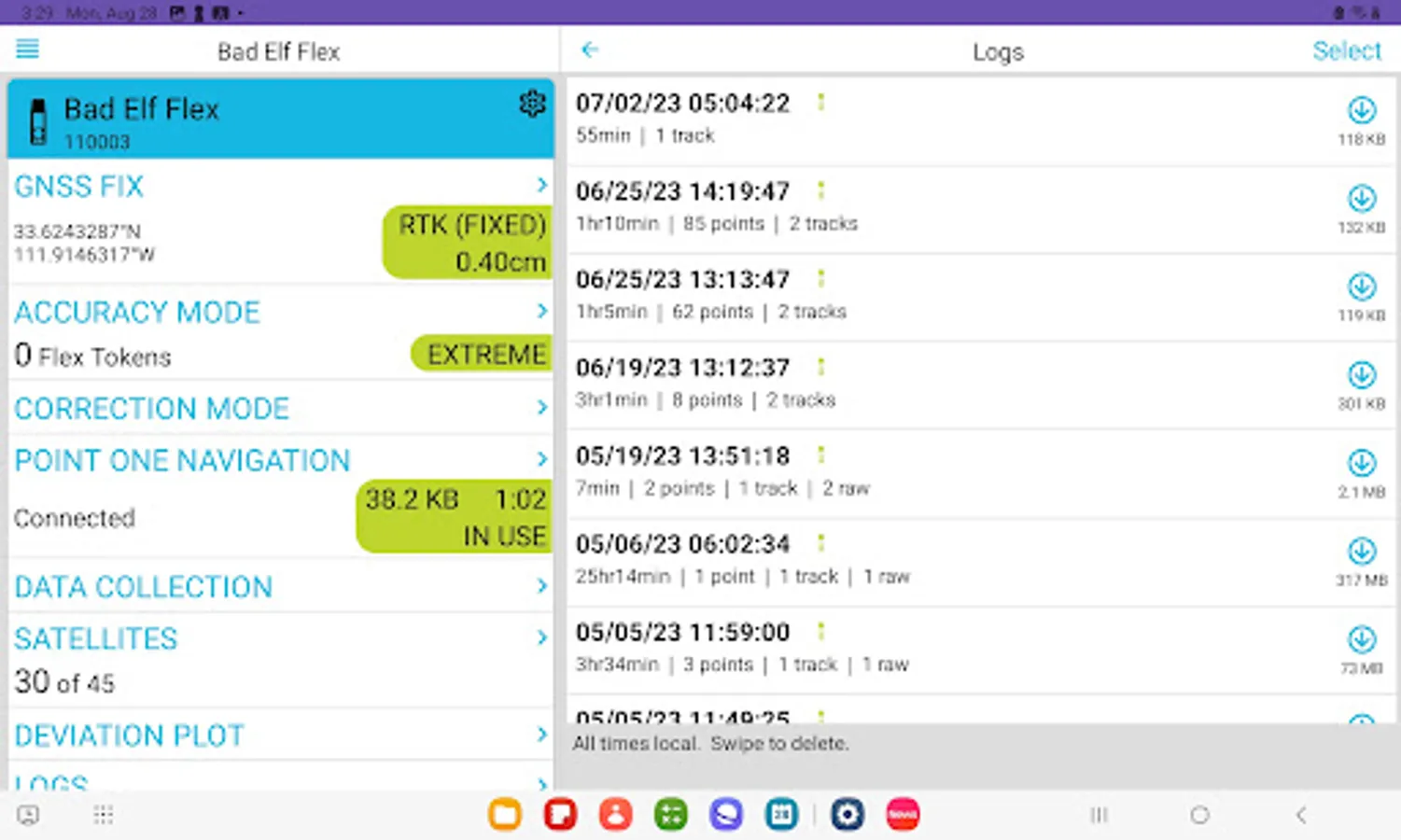The height and width of the screenshot is (840, 1401).
Task: Open options dots for 05/19/23 13:51:18 log
Action: (821, 455)
